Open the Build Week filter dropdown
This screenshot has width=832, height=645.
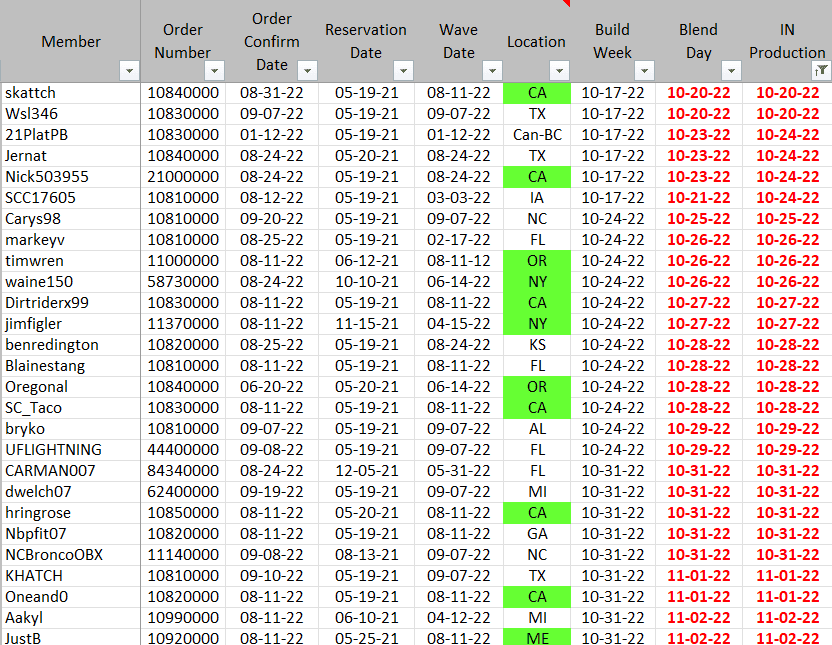644,70
